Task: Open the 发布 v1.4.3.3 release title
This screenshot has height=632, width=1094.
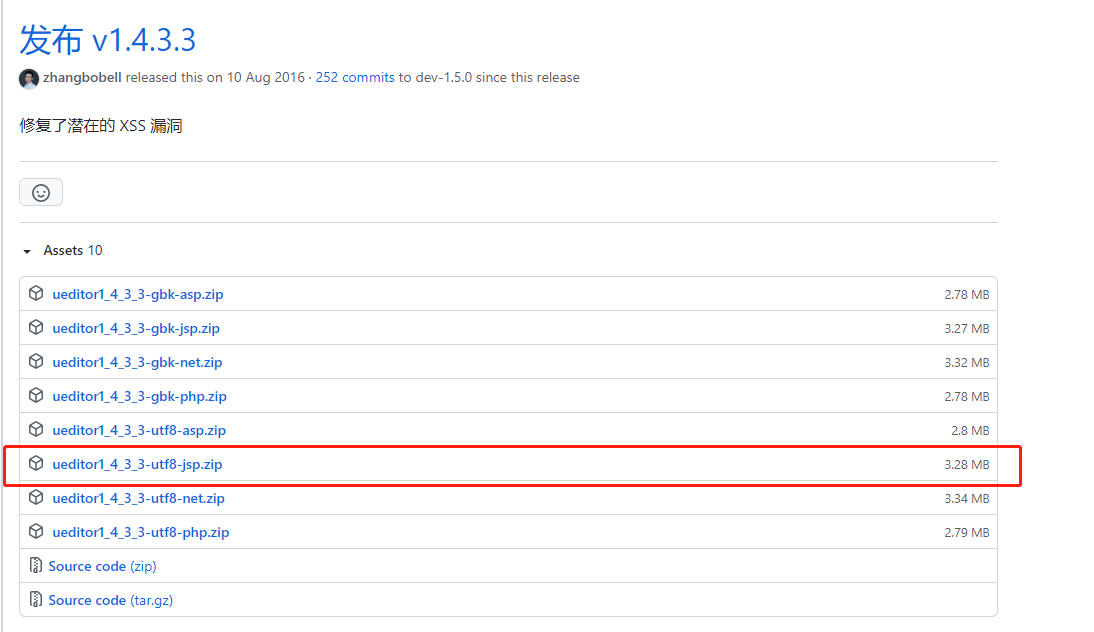Action: click(x=107, y=40)
